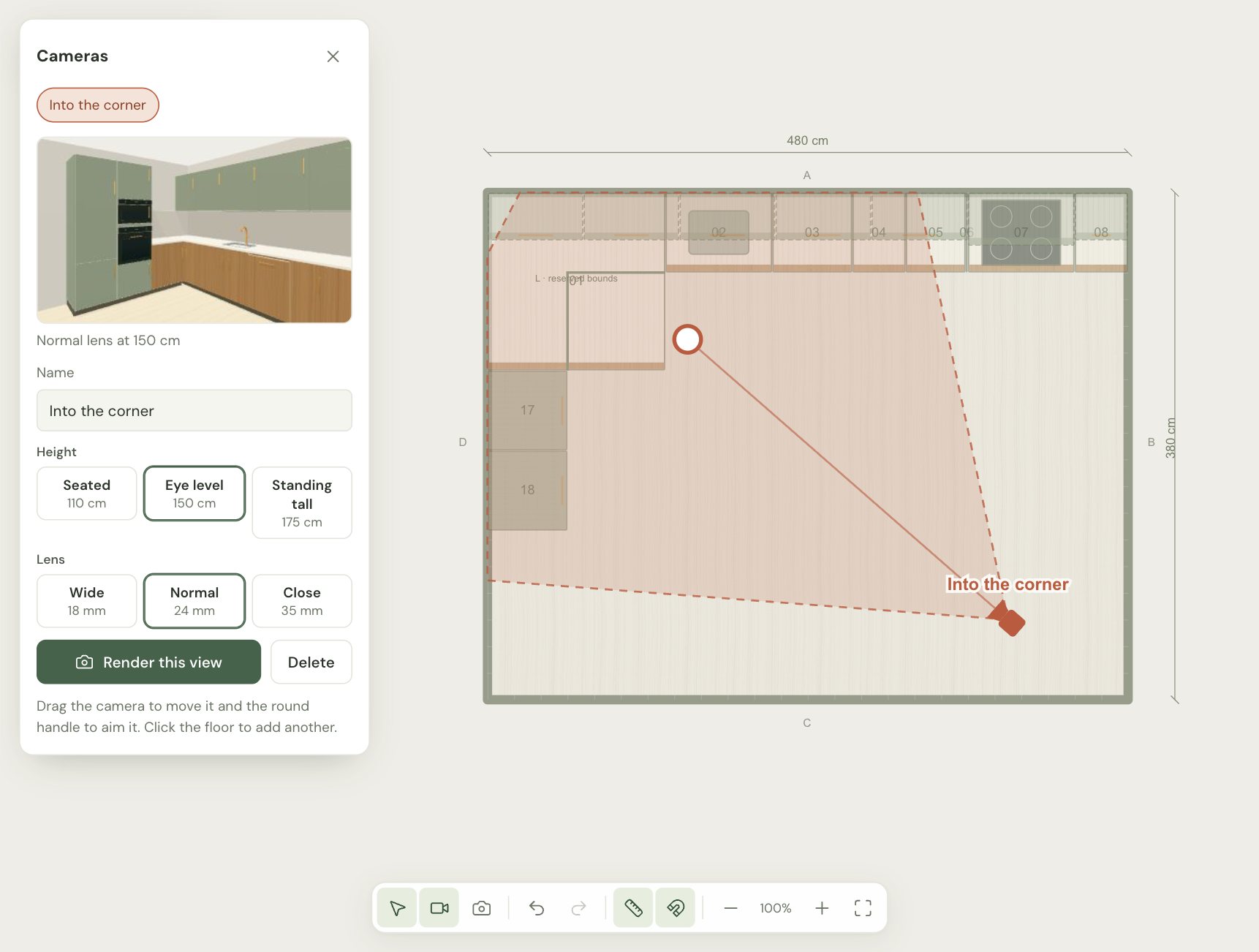Select cabinet 18 on the floor plan

pos(528,490)
